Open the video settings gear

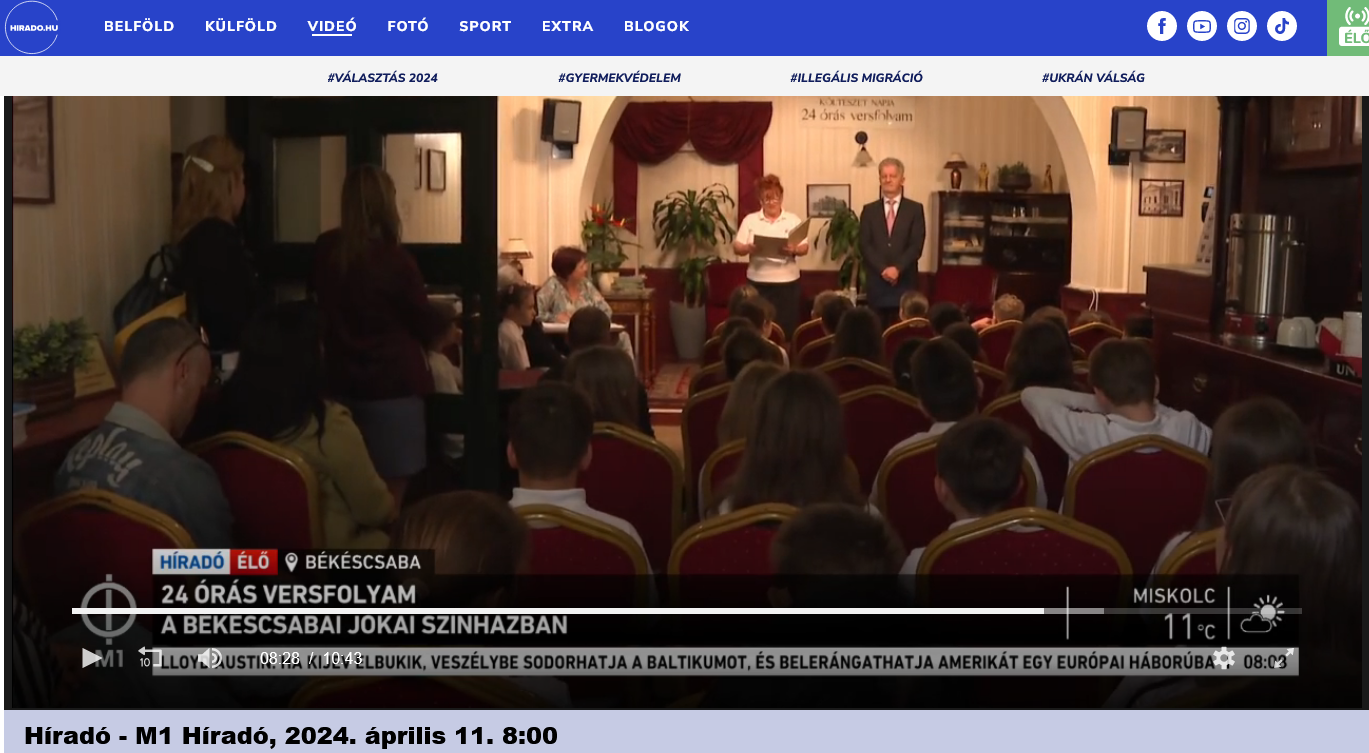1224,658
